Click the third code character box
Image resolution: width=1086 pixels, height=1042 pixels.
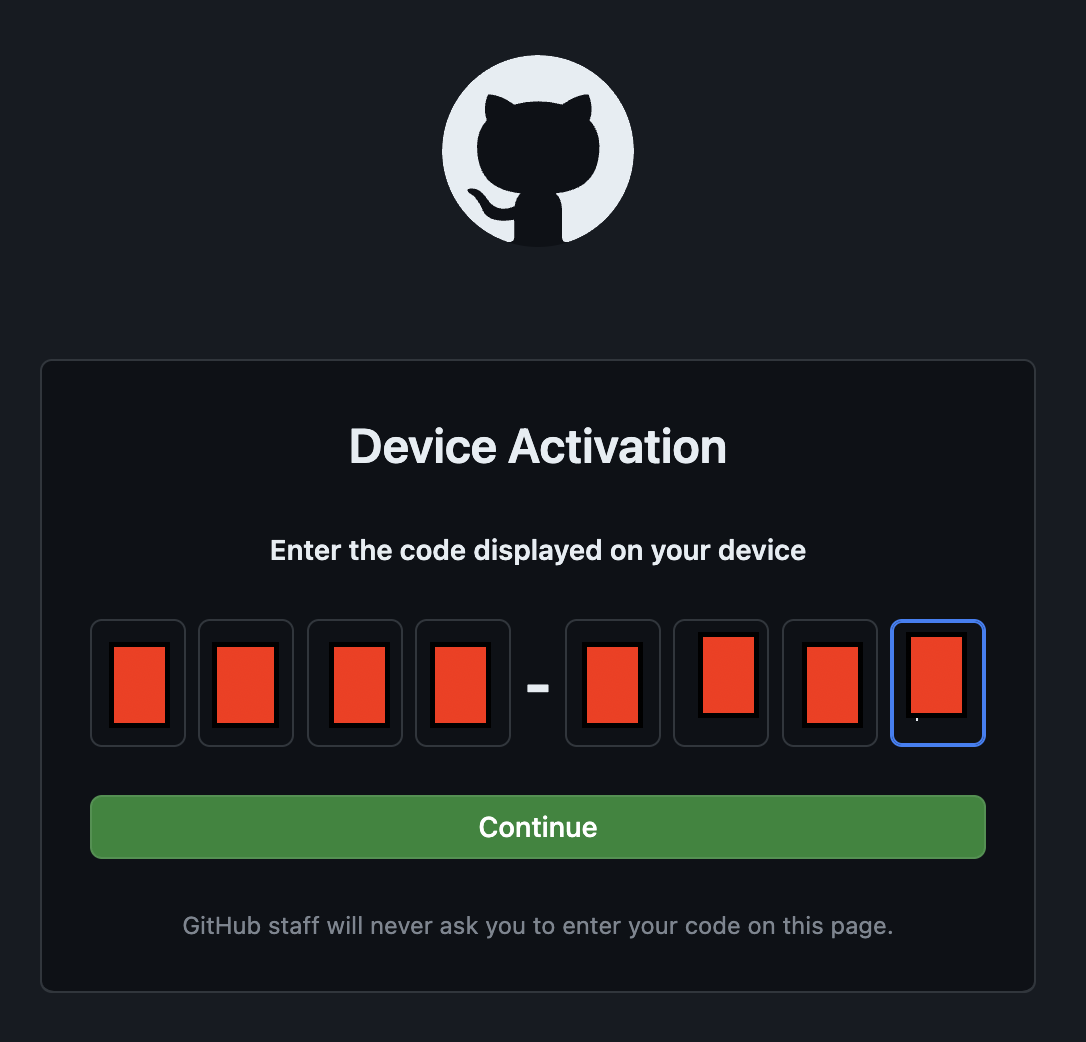pyautogui.click(x=355, y=683)
